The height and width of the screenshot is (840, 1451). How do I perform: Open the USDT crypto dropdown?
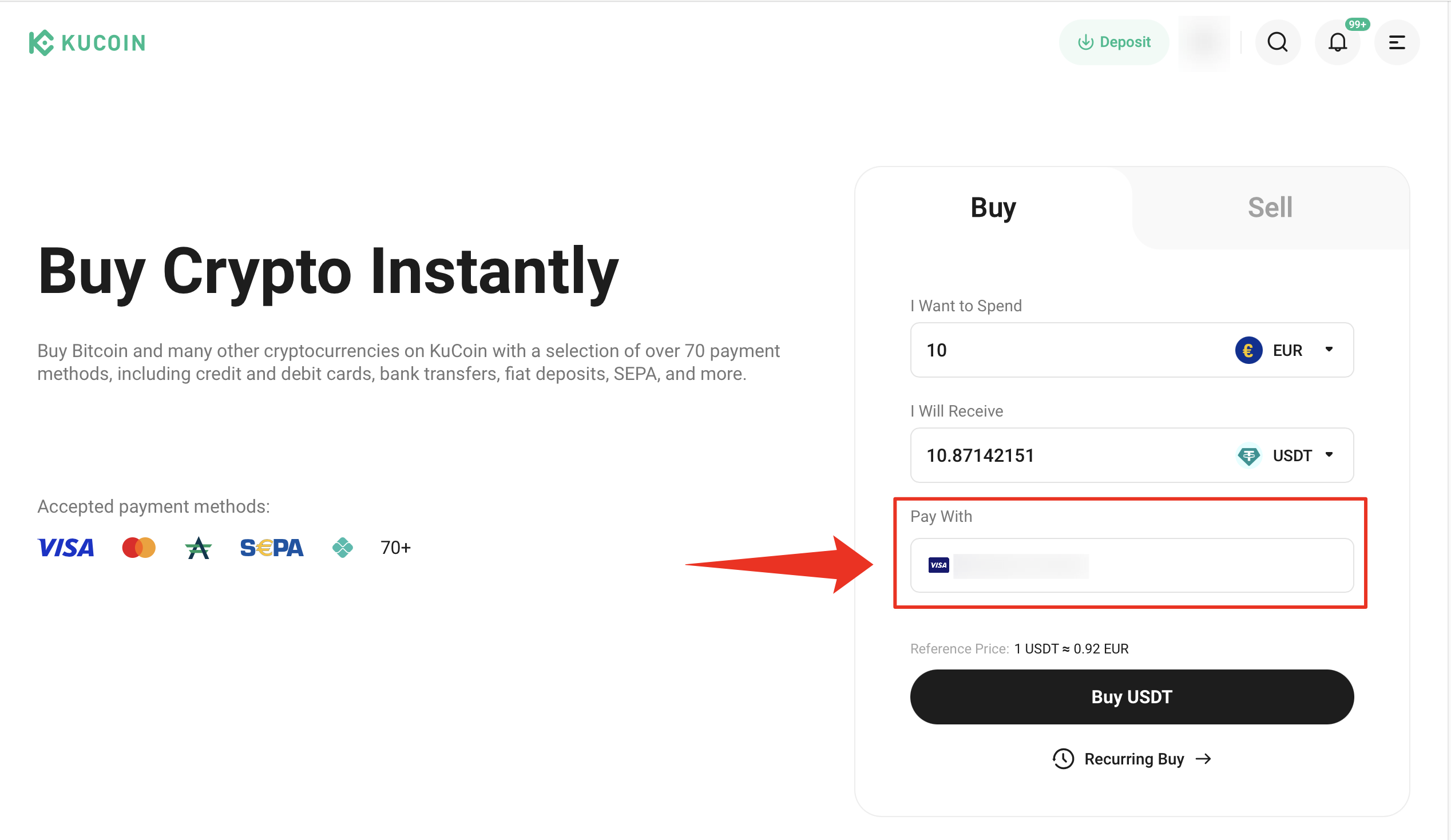(1286, 455)
